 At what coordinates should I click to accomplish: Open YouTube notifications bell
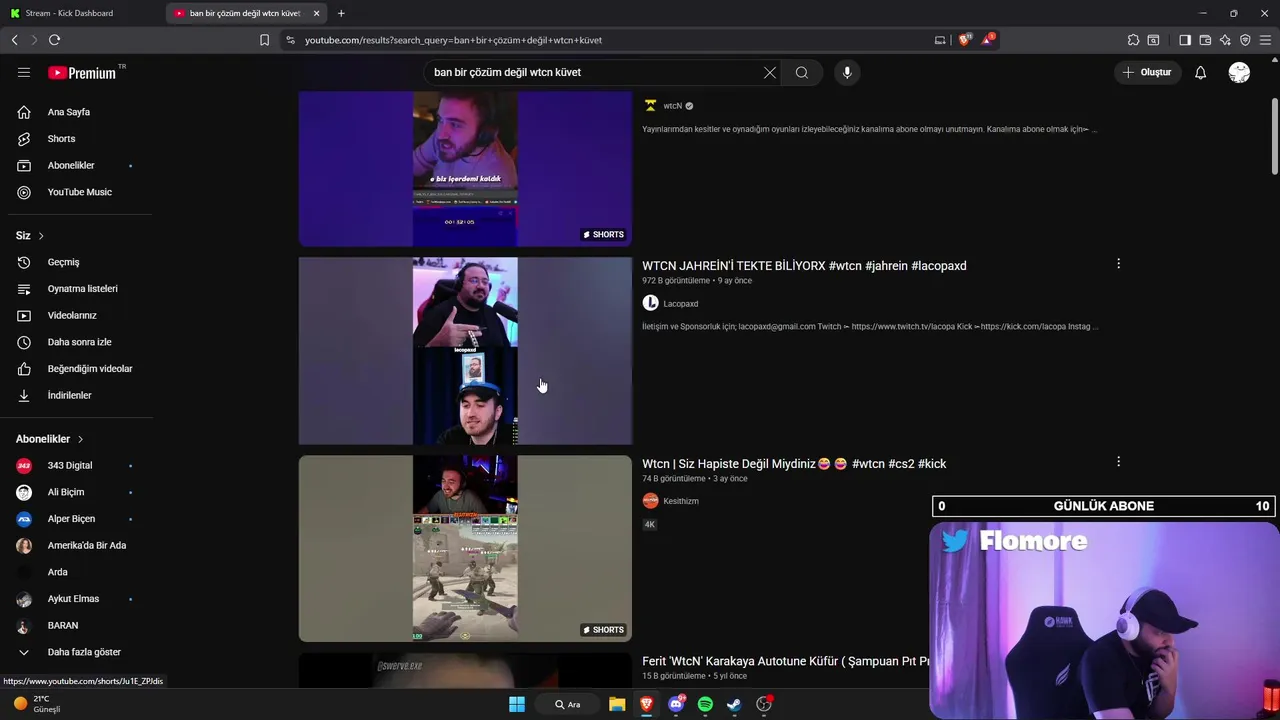coord(1201,72)
